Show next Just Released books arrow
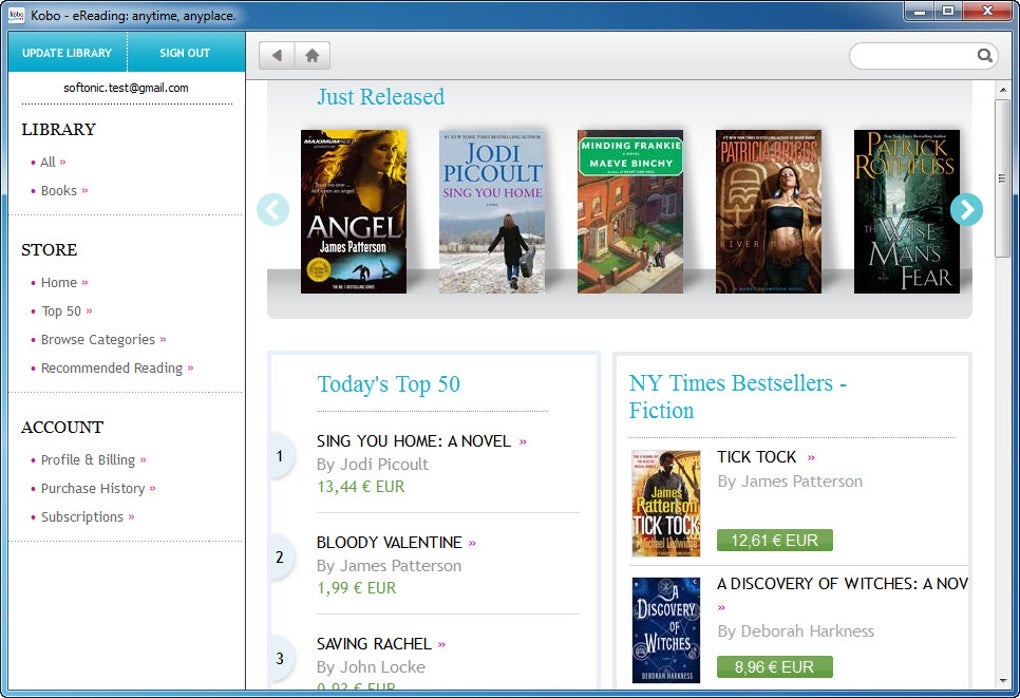Image resolution: width=1020 pixels, height=698 pixels. coord(967,209)
